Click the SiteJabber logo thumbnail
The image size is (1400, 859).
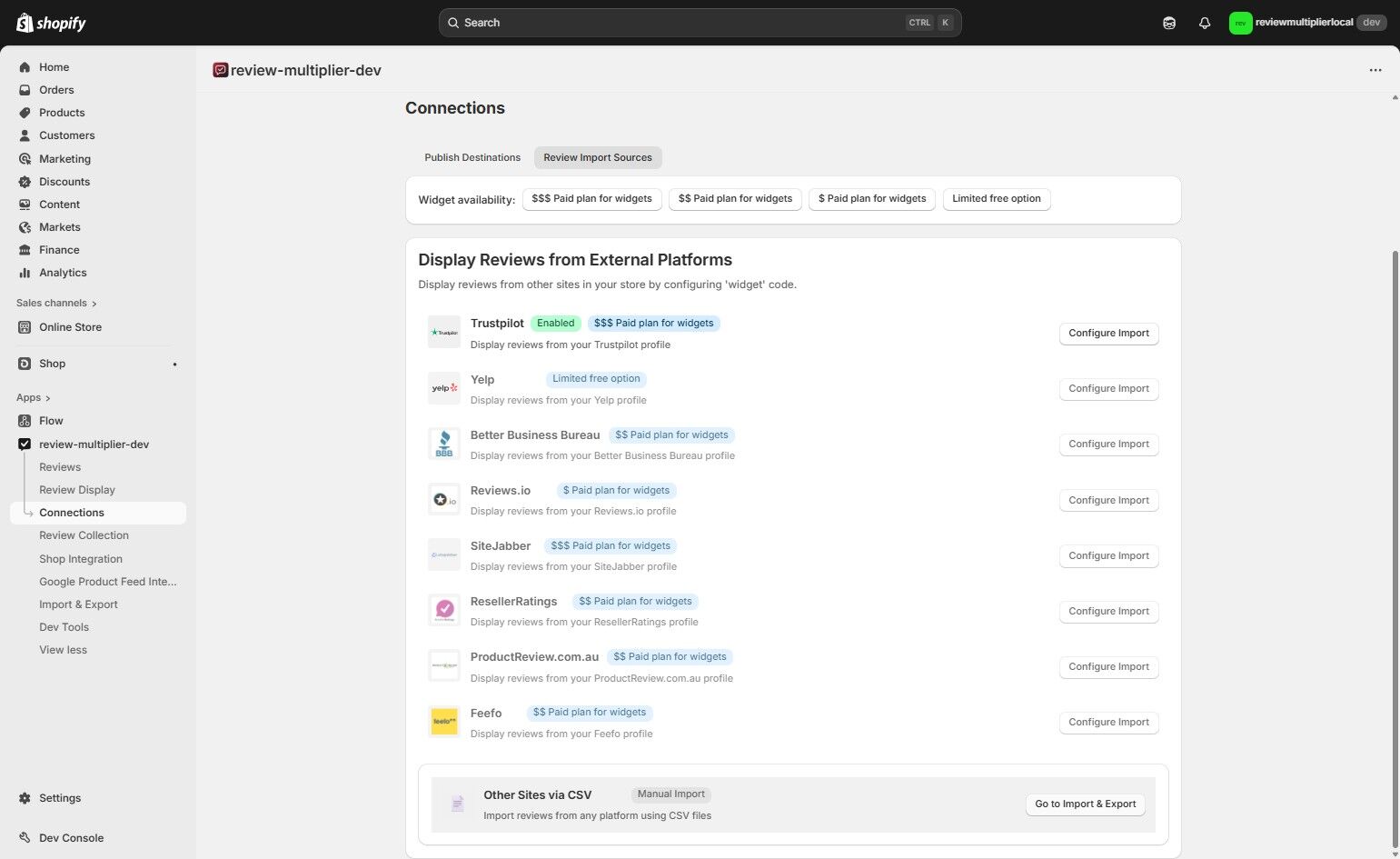[x=444, y=555]
